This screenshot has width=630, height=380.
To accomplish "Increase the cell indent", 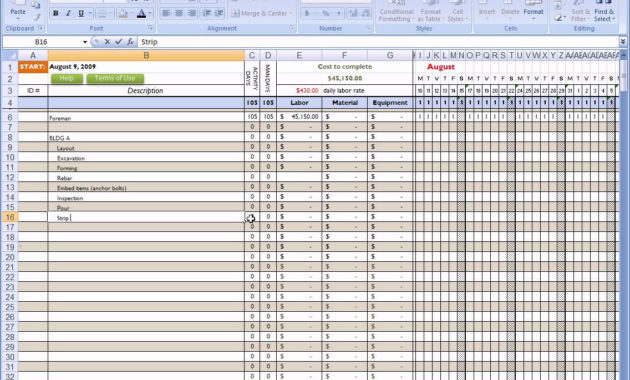I will click(x=219, y=13).
